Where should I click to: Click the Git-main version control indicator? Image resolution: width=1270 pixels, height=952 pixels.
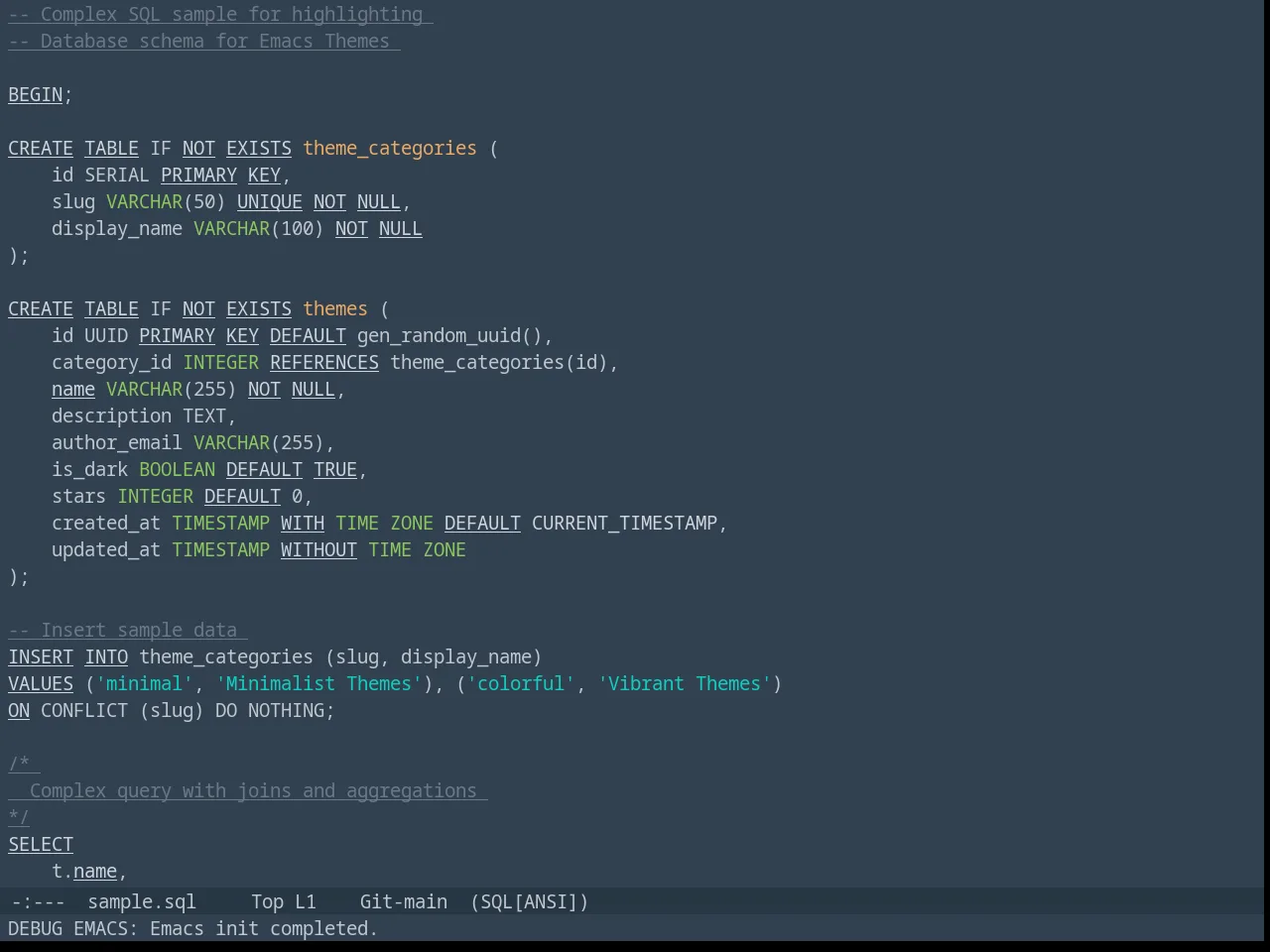[x=403, y=902]
